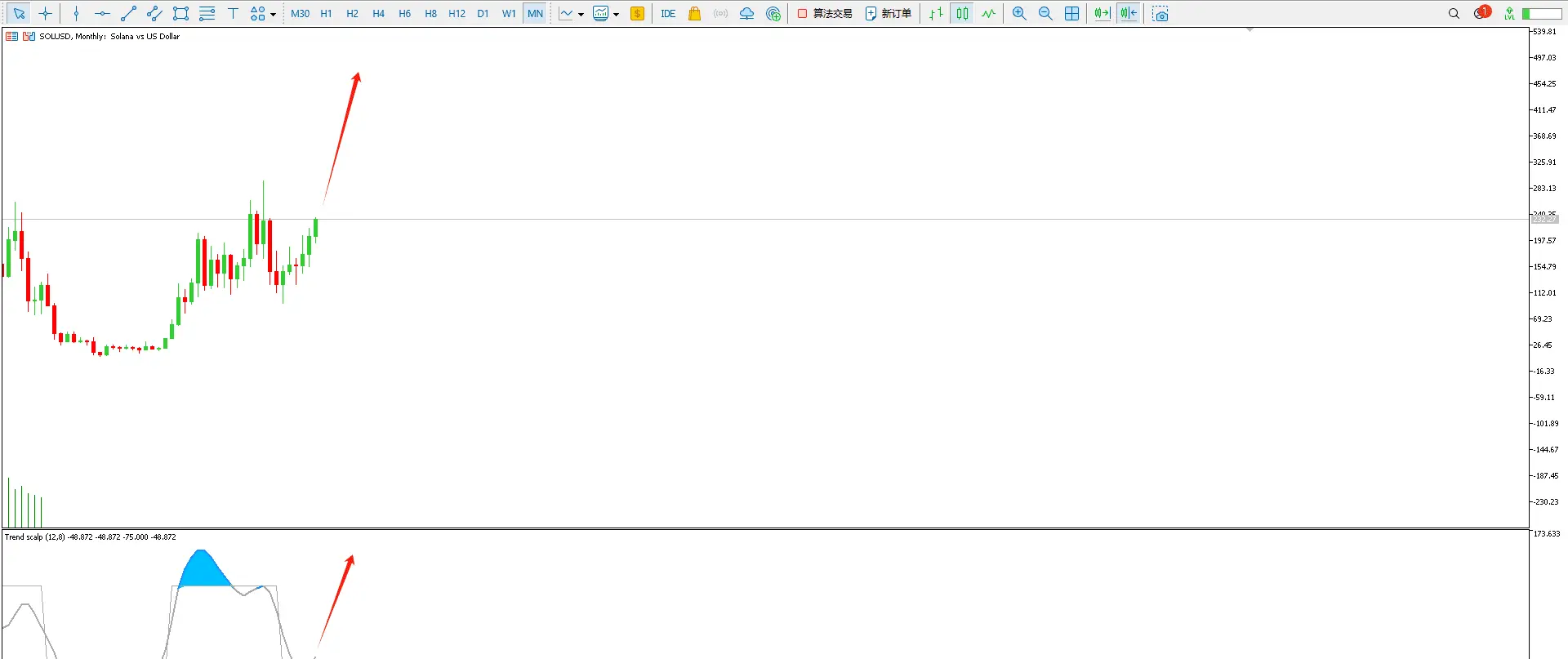Select the Fibonacci retracement tool

(207, 13)
